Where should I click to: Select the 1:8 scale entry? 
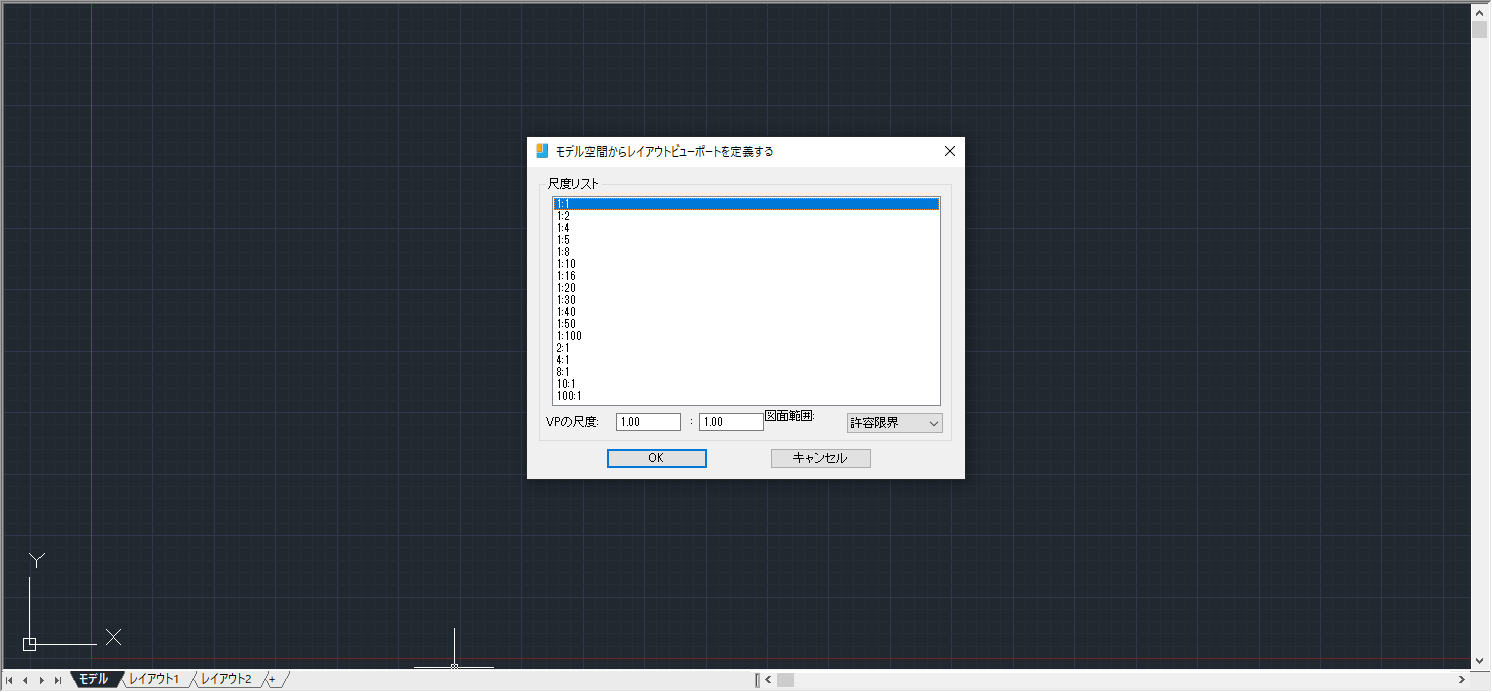(746, 252)
